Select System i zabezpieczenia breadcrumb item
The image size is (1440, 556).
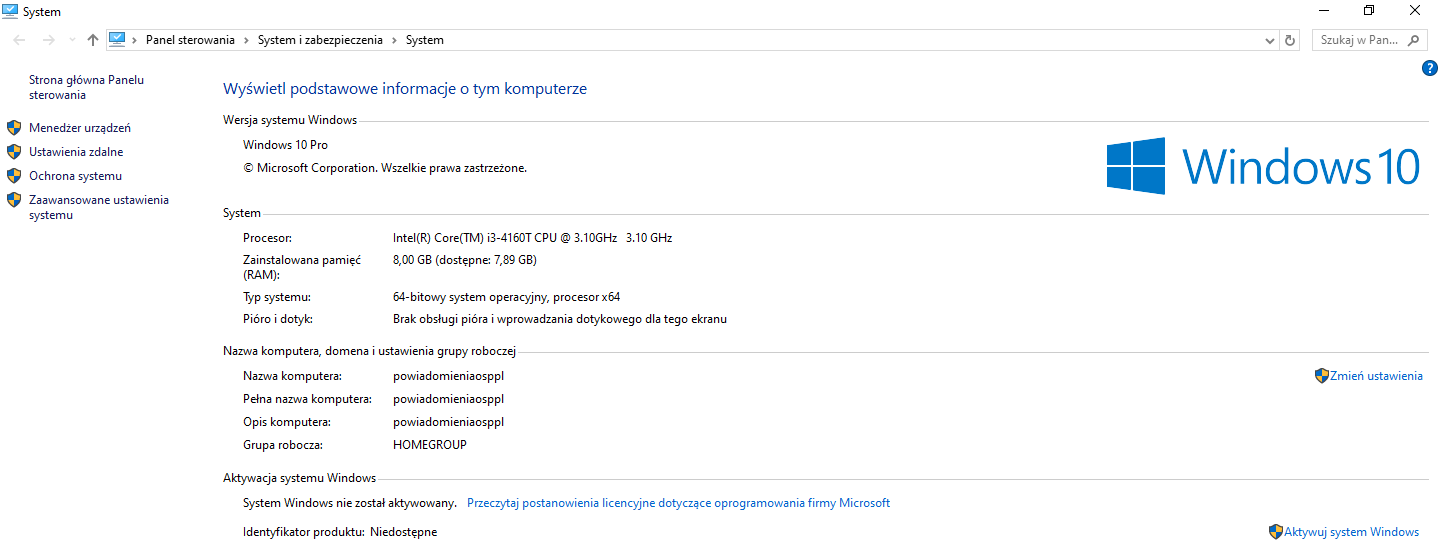coord(320,40)
